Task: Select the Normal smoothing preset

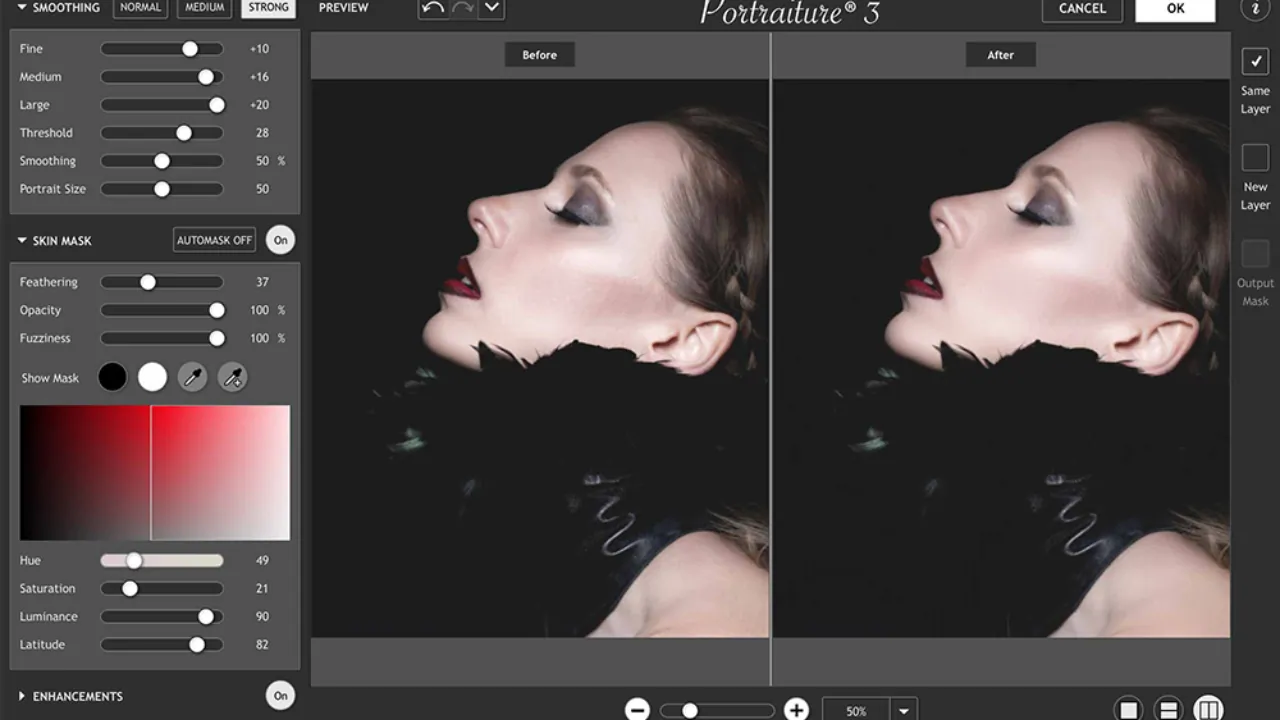Action: [x=140, y=8]
